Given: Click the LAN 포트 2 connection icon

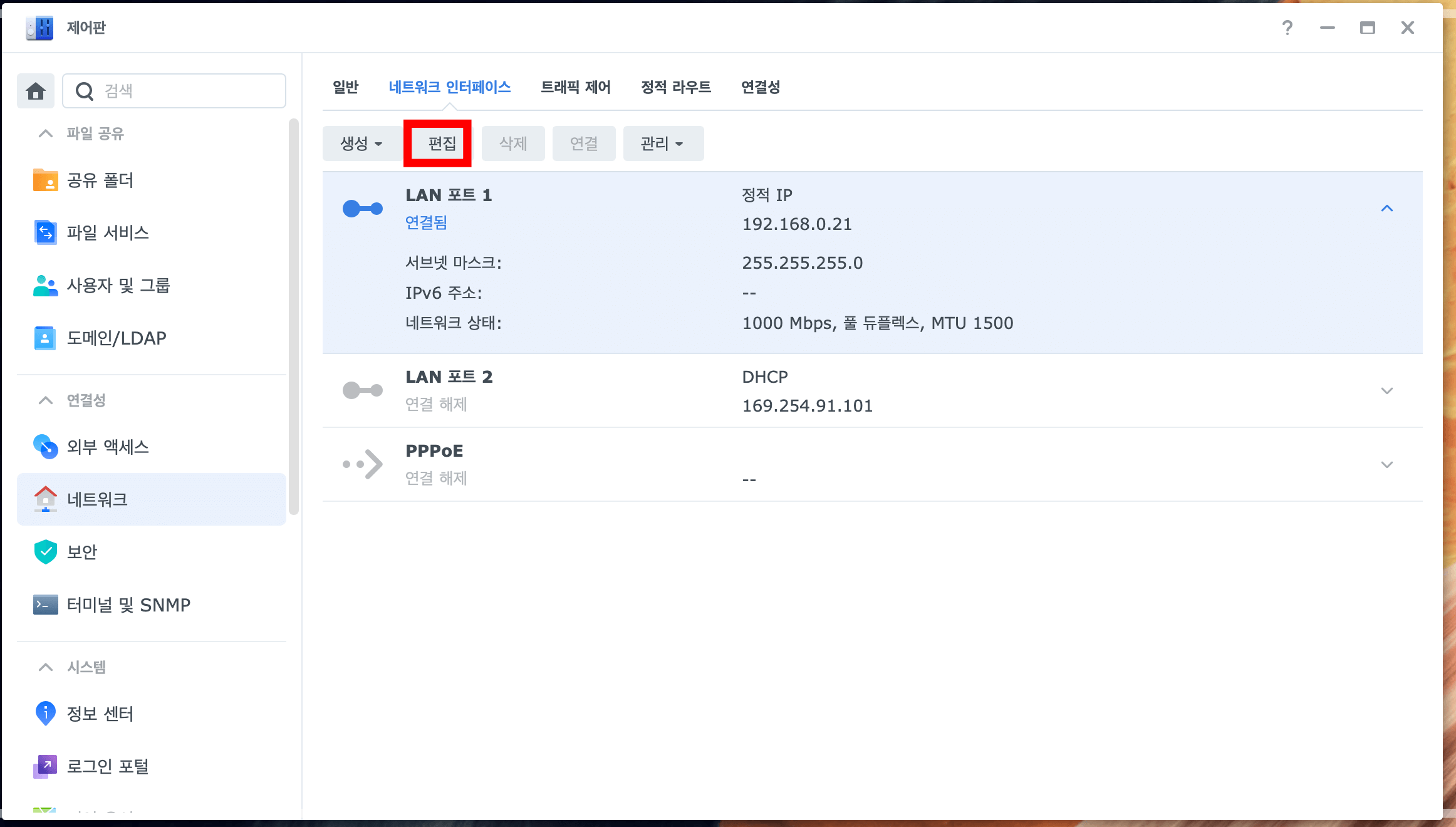Looking at the screenshot, I should click(362, 390).
